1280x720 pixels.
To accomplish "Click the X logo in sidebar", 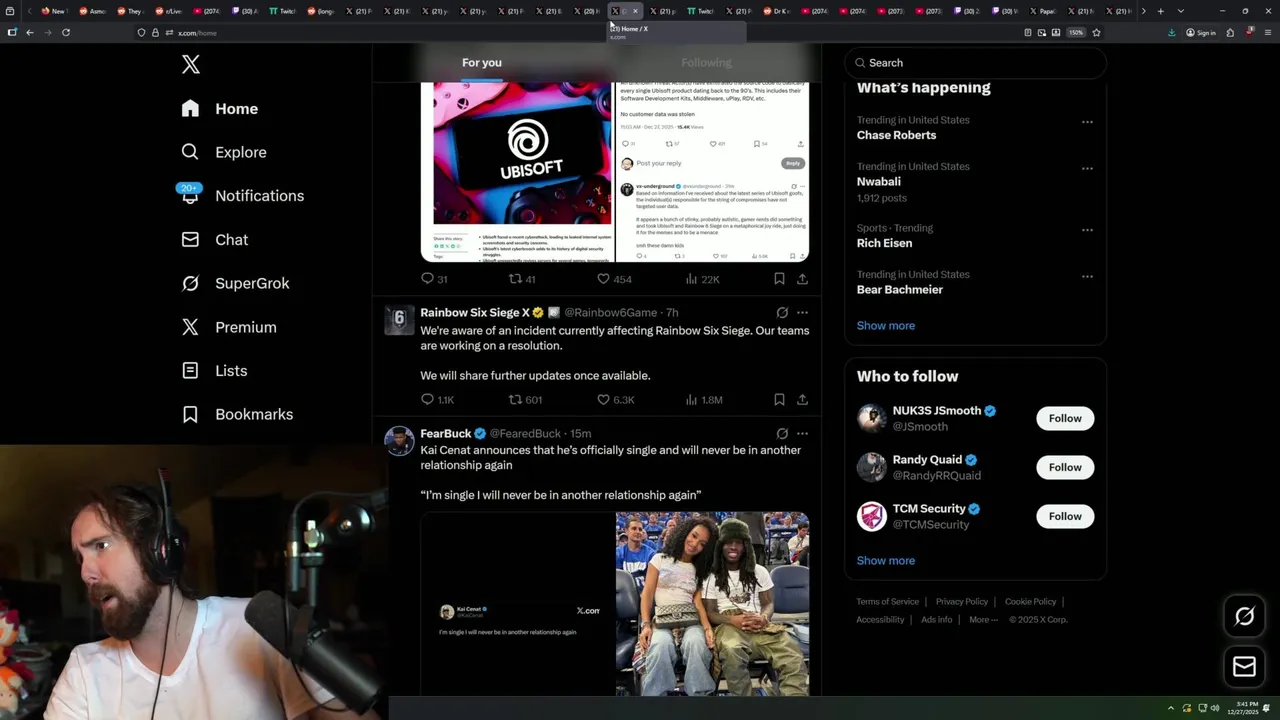I will [191, 65].
